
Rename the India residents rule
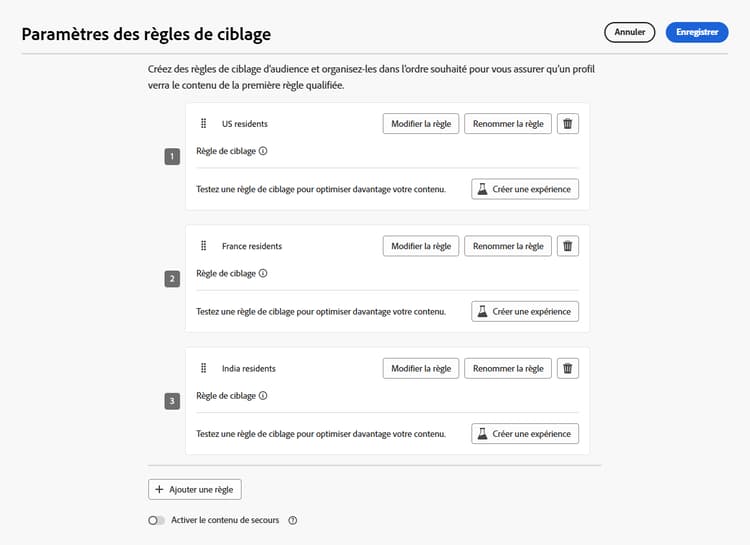tap(508, 368)
